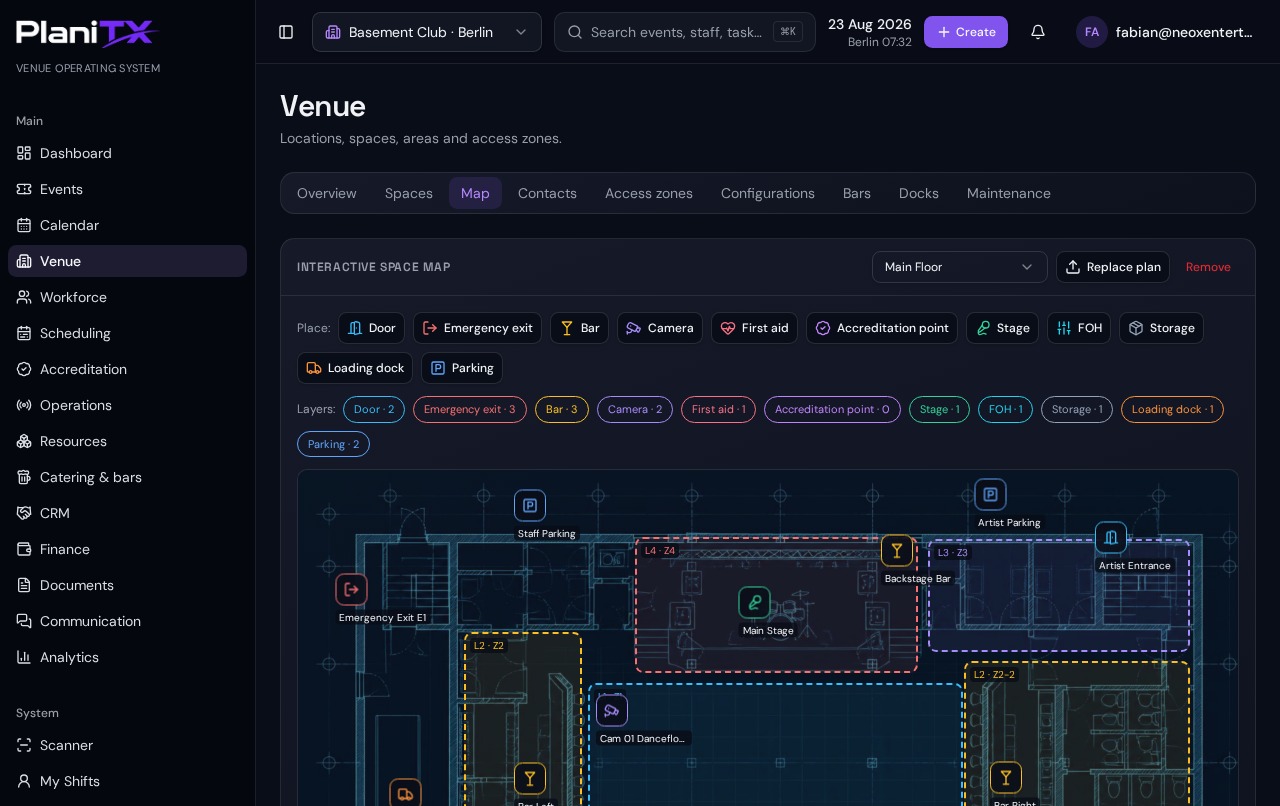Image resolution: width=1280 pixels, height=806 pixels.
Task: Switch to the Access zones tab
Action: pos(649,193)
